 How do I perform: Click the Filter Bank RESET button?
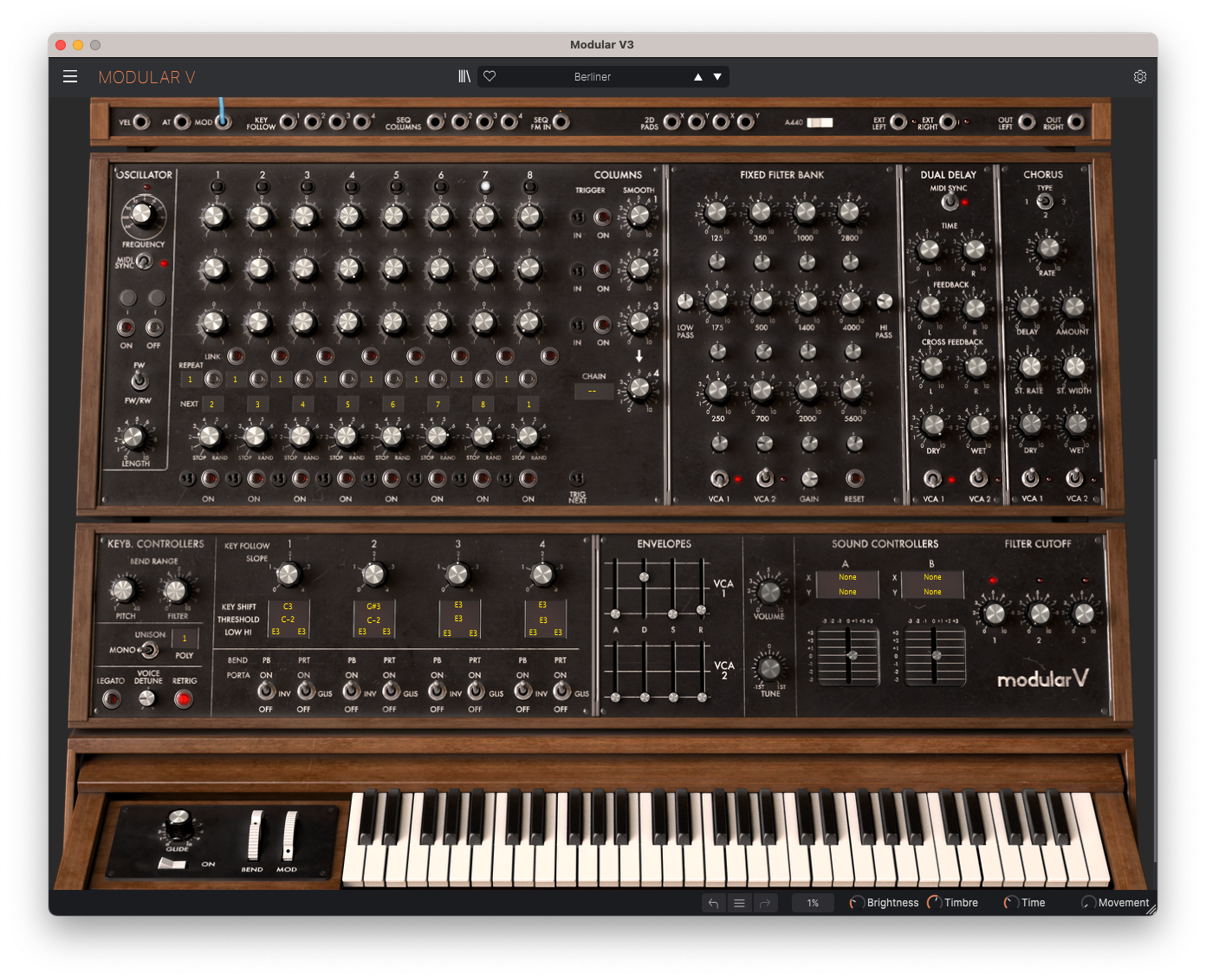pyautogui.click(x=854, y=478)
